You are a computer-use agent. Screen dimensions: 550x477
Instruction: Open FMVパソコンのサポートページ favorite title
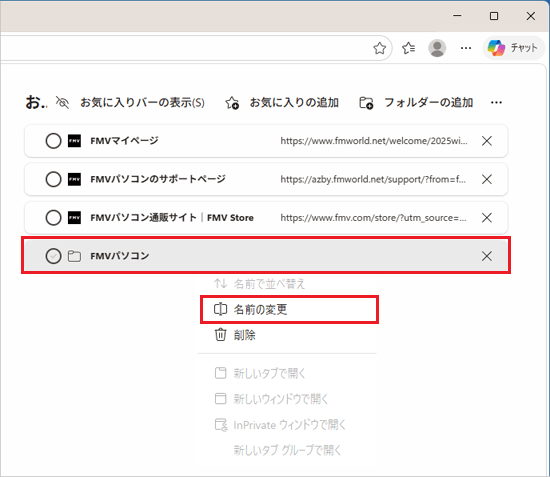click(158, 179)
